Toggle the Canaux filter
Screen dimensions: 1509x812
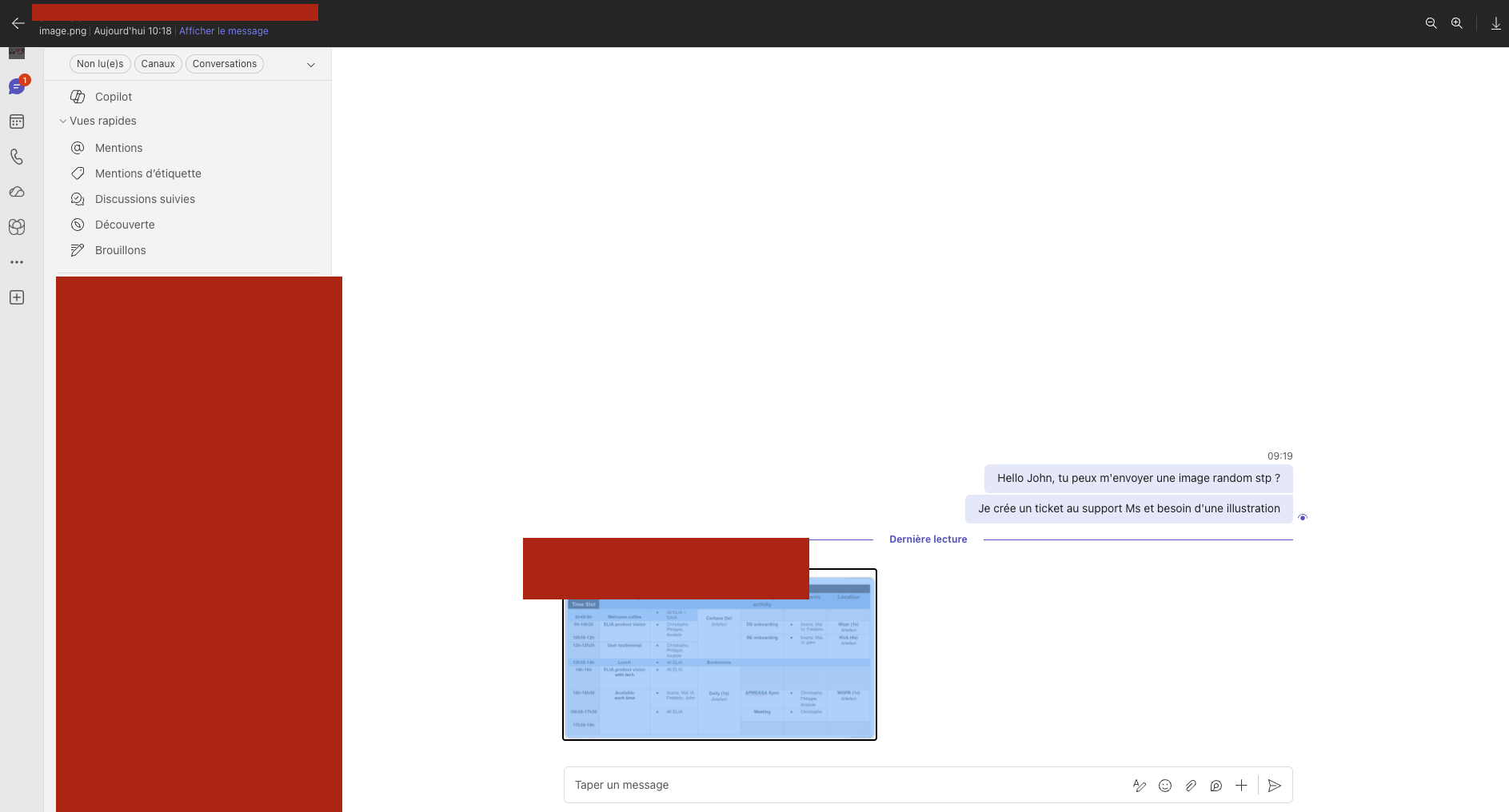[158, 64]
